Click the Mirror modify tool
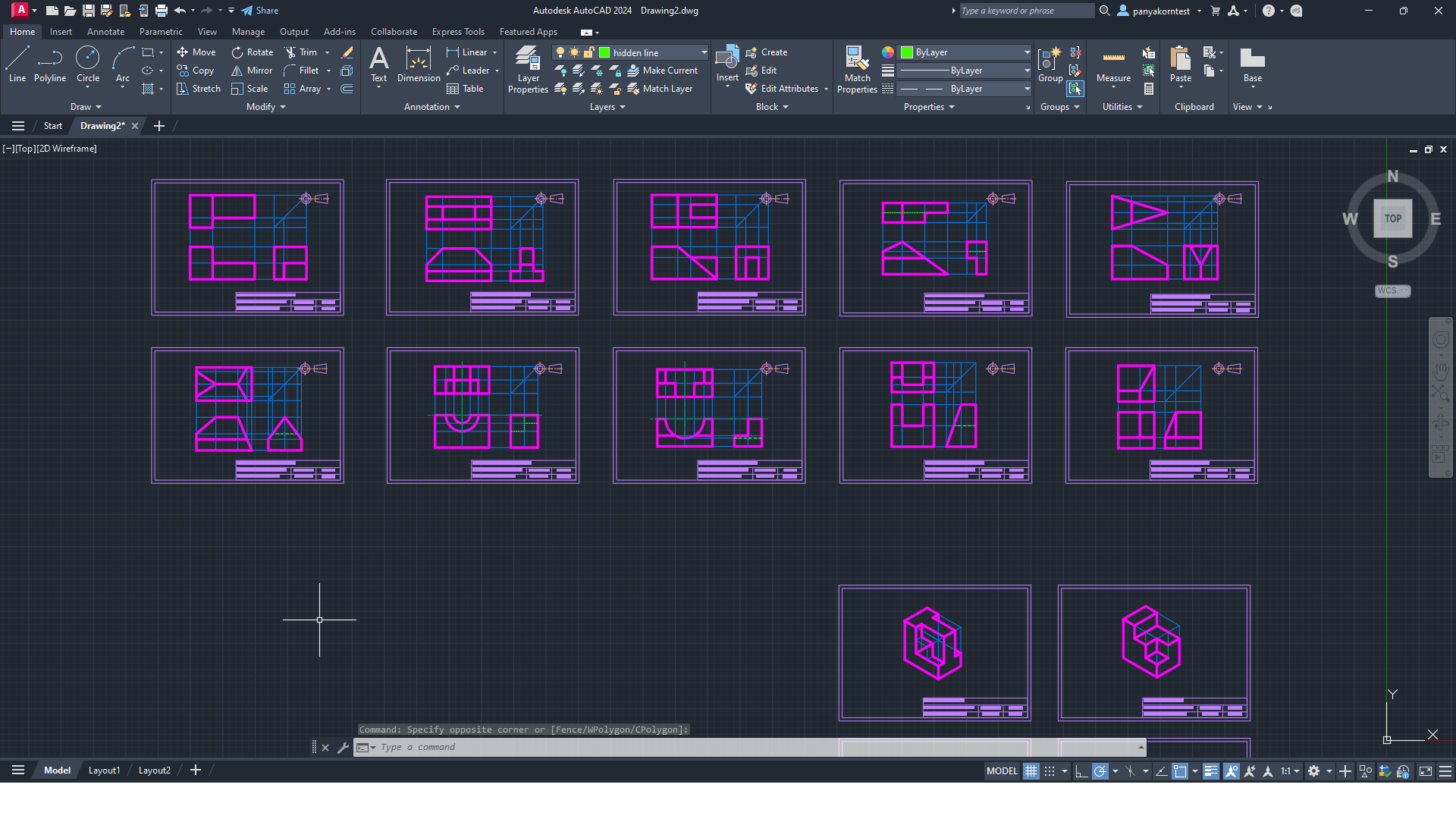 click(252, 71)
